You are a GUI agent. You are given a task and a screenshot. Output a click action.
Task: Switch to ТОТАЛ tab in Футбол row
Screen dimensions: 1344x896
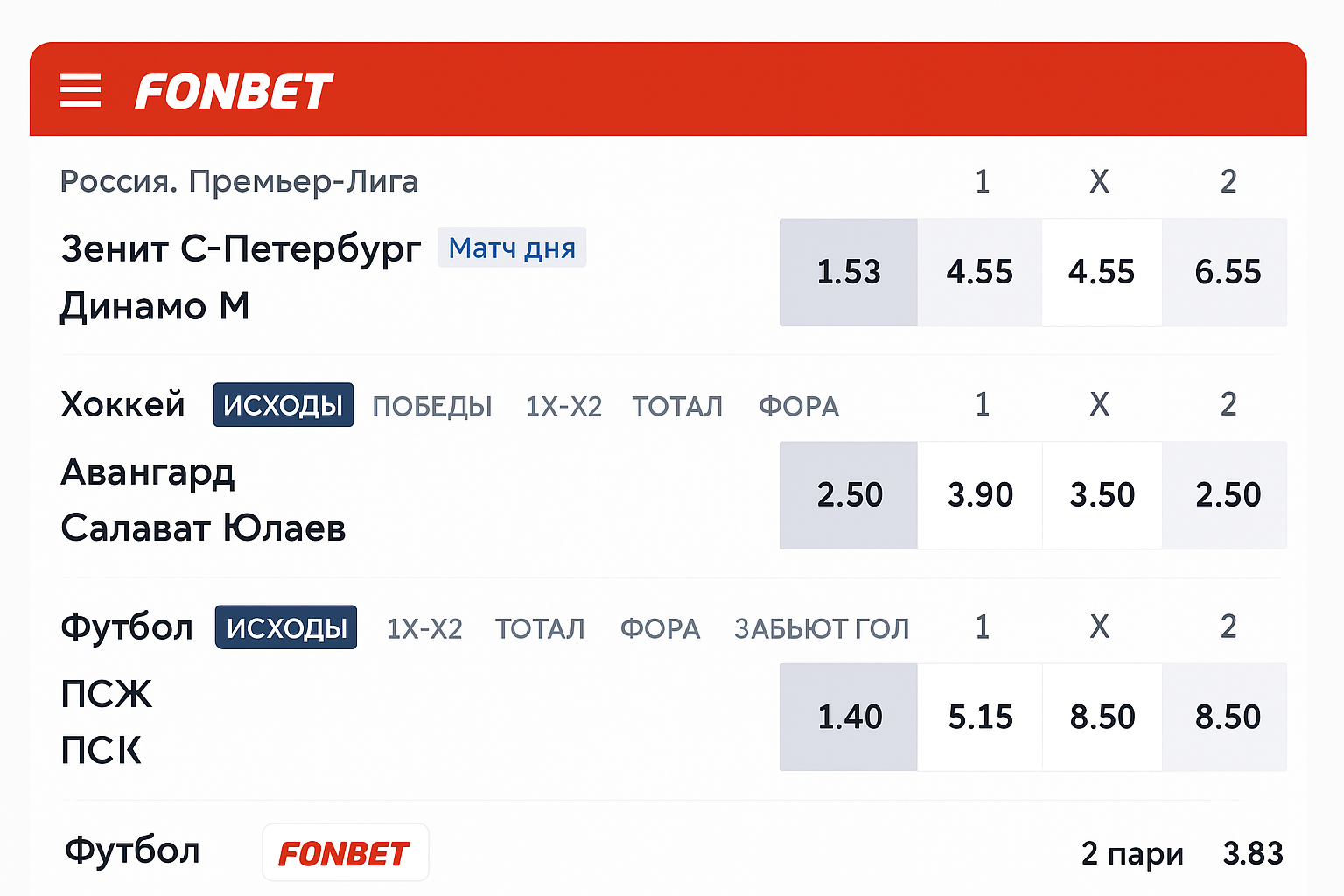(x=540, y=629)
